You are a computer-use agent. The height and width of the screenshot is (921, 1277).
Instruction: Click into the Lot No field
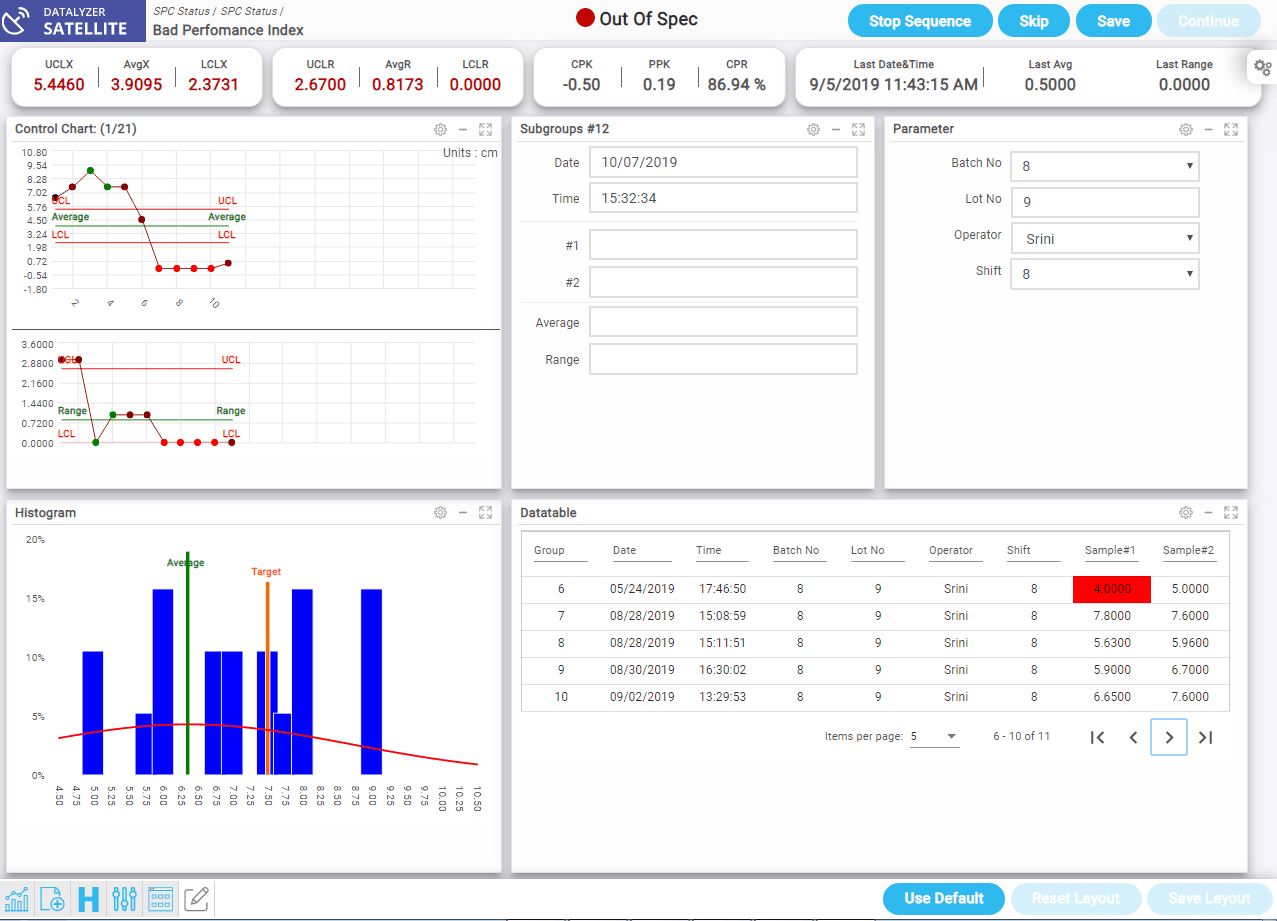1105,201
